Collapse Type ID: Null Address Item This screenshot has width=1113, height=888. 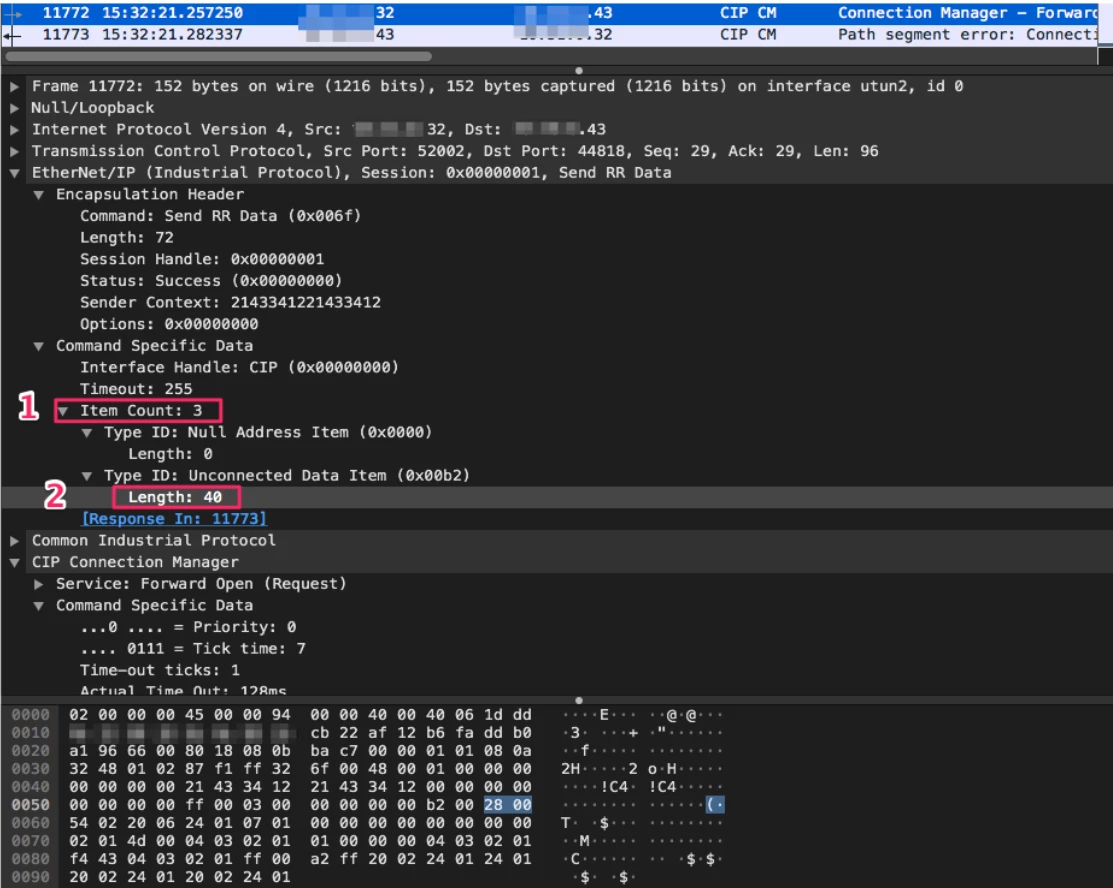[87, 433]
